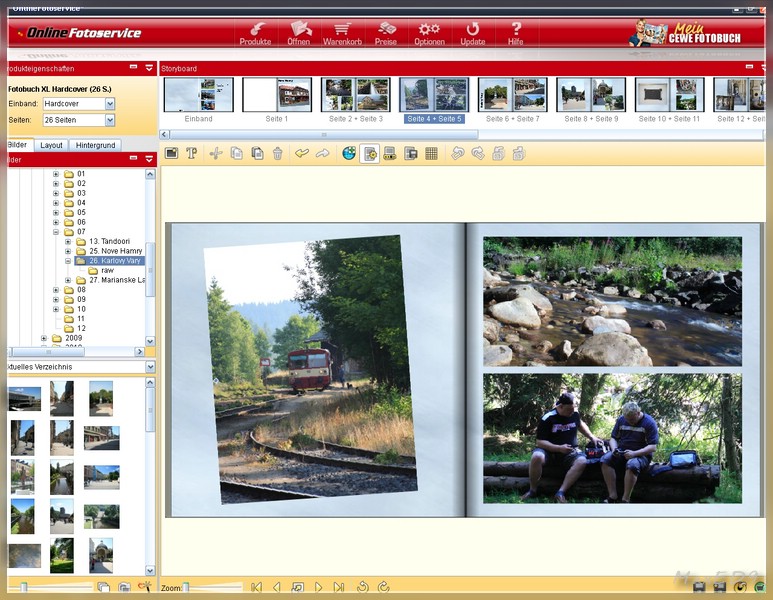Click the Cut scissors icon
Viewport: 773px width, 600px height.
pyautogui.click(x=216, y=153)
